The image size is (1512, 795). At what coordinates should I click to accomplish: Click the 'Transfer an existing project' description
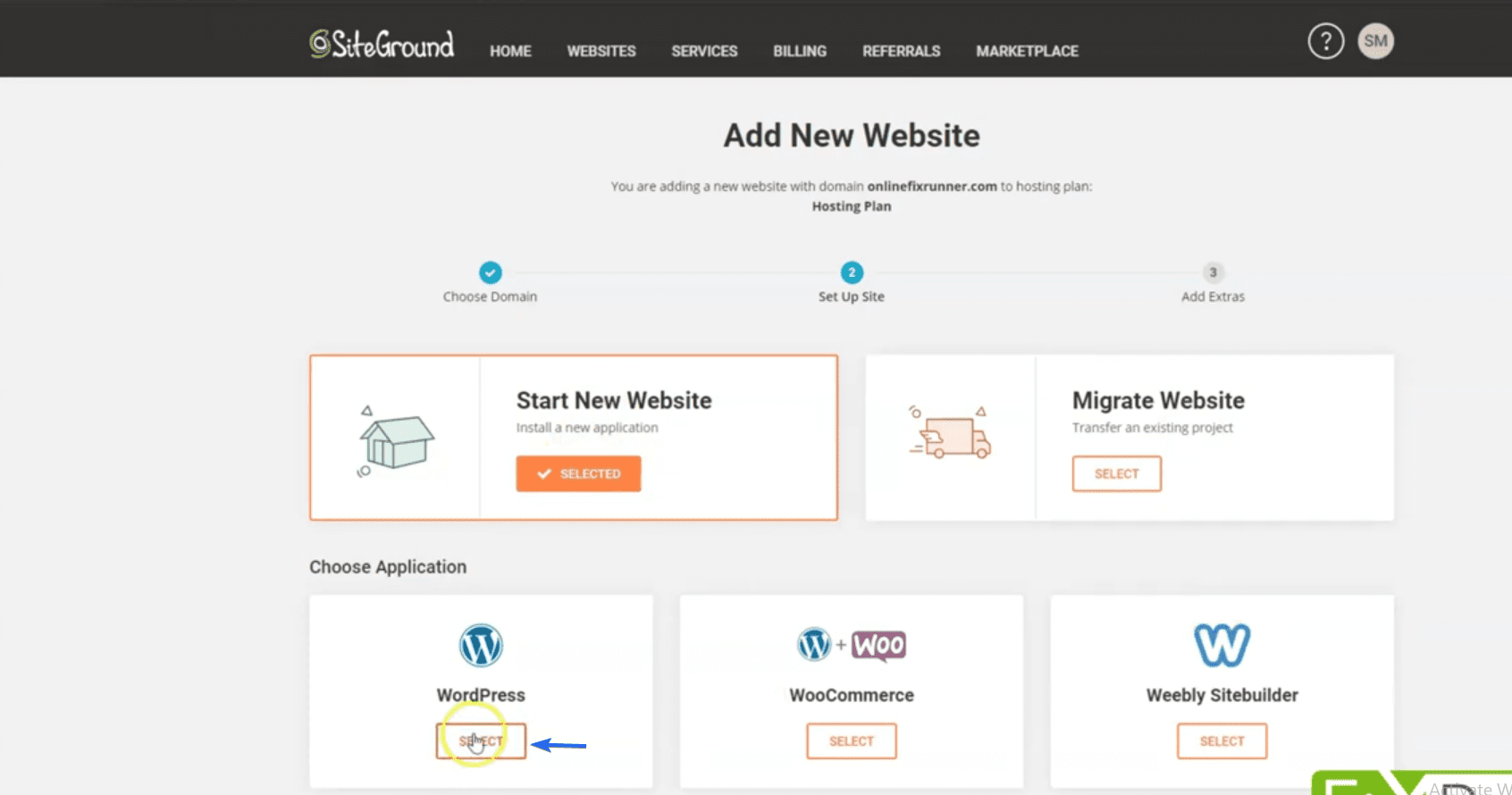tap(1153, 428)
